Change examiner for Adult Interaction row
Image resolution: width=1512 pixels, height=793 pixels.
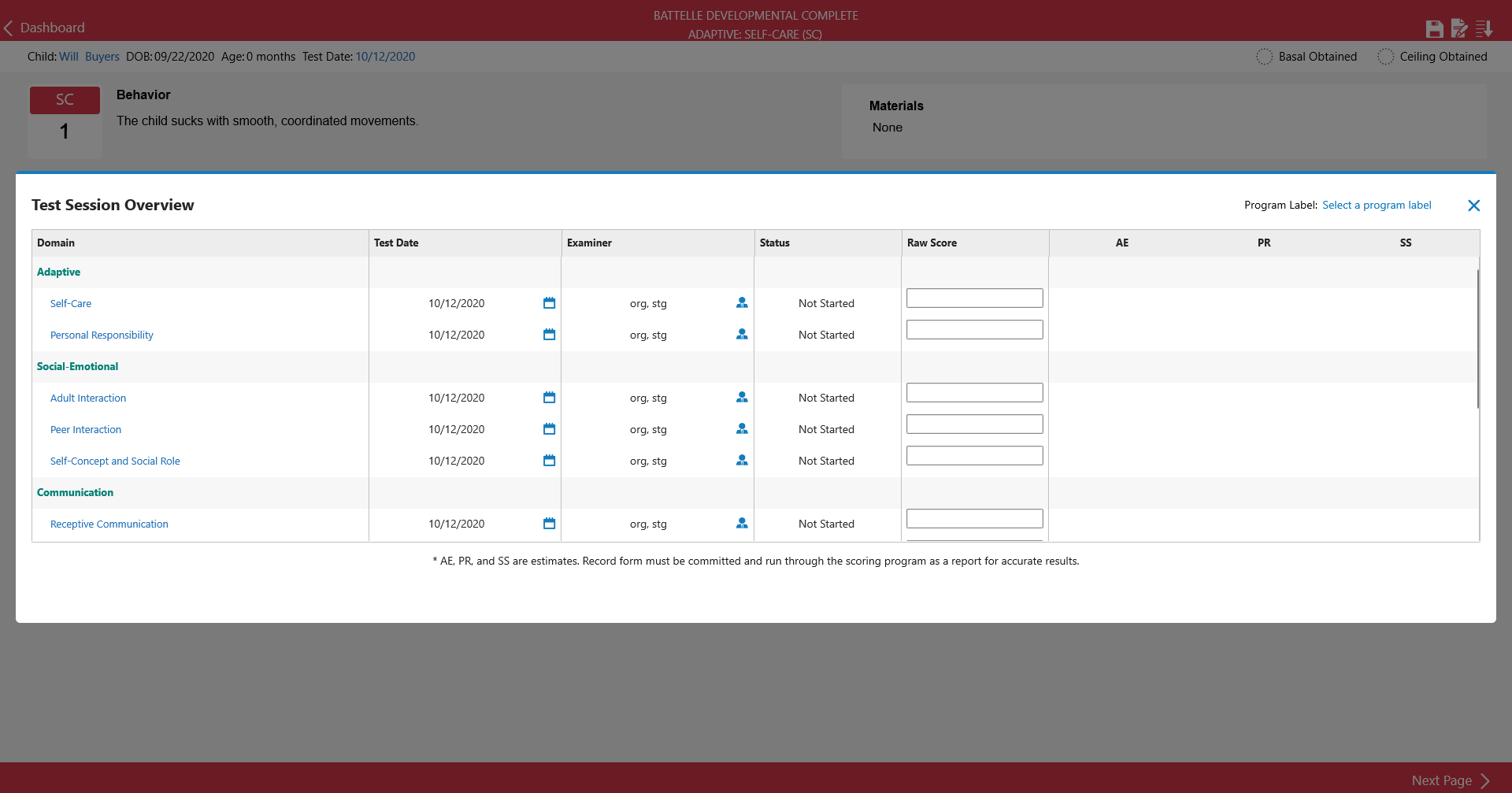pos(742,398)
